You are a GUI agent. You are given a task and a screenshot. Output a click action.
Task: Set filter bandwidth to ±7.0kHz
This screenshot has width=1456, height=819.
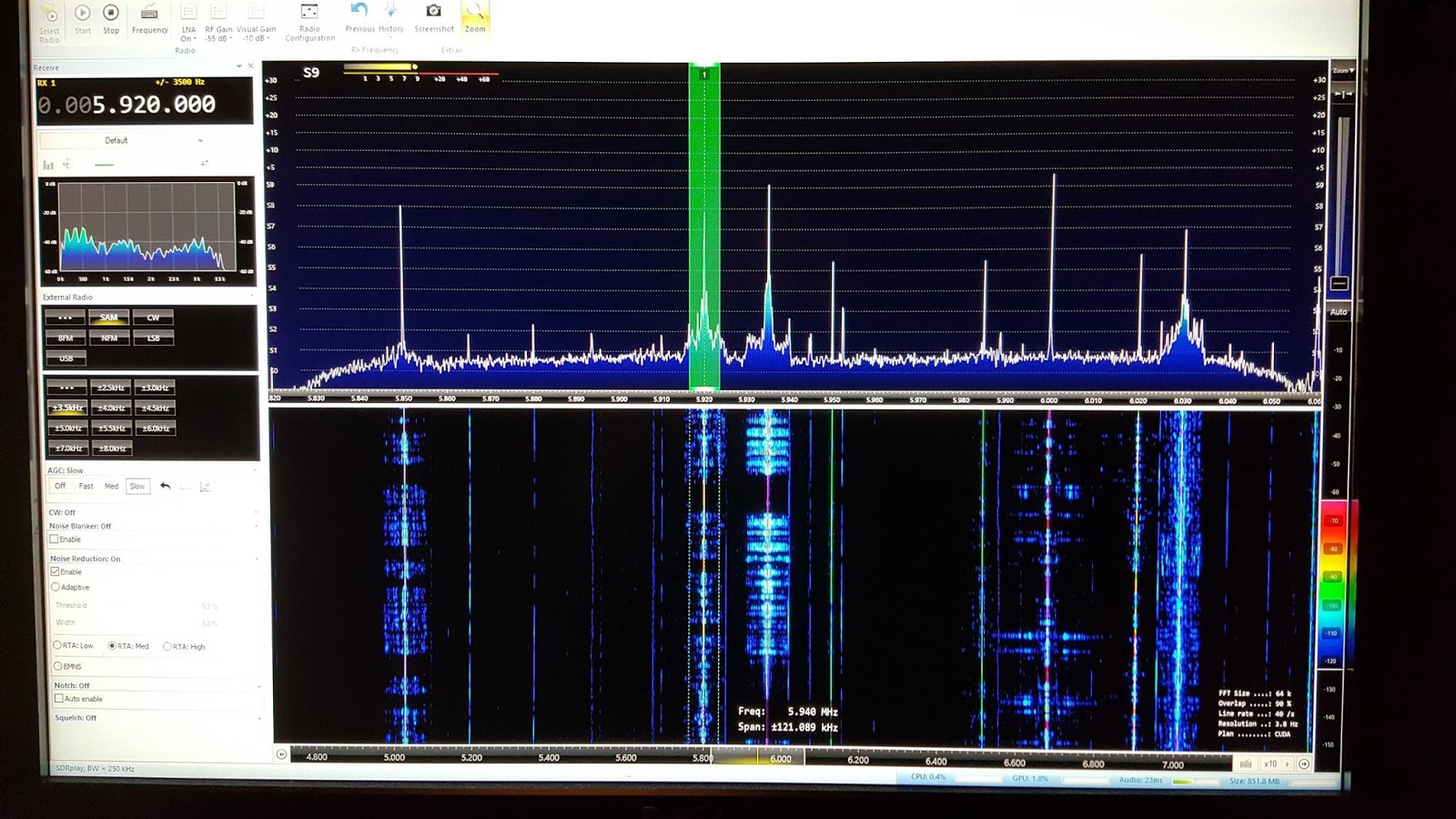coord(69,448)
